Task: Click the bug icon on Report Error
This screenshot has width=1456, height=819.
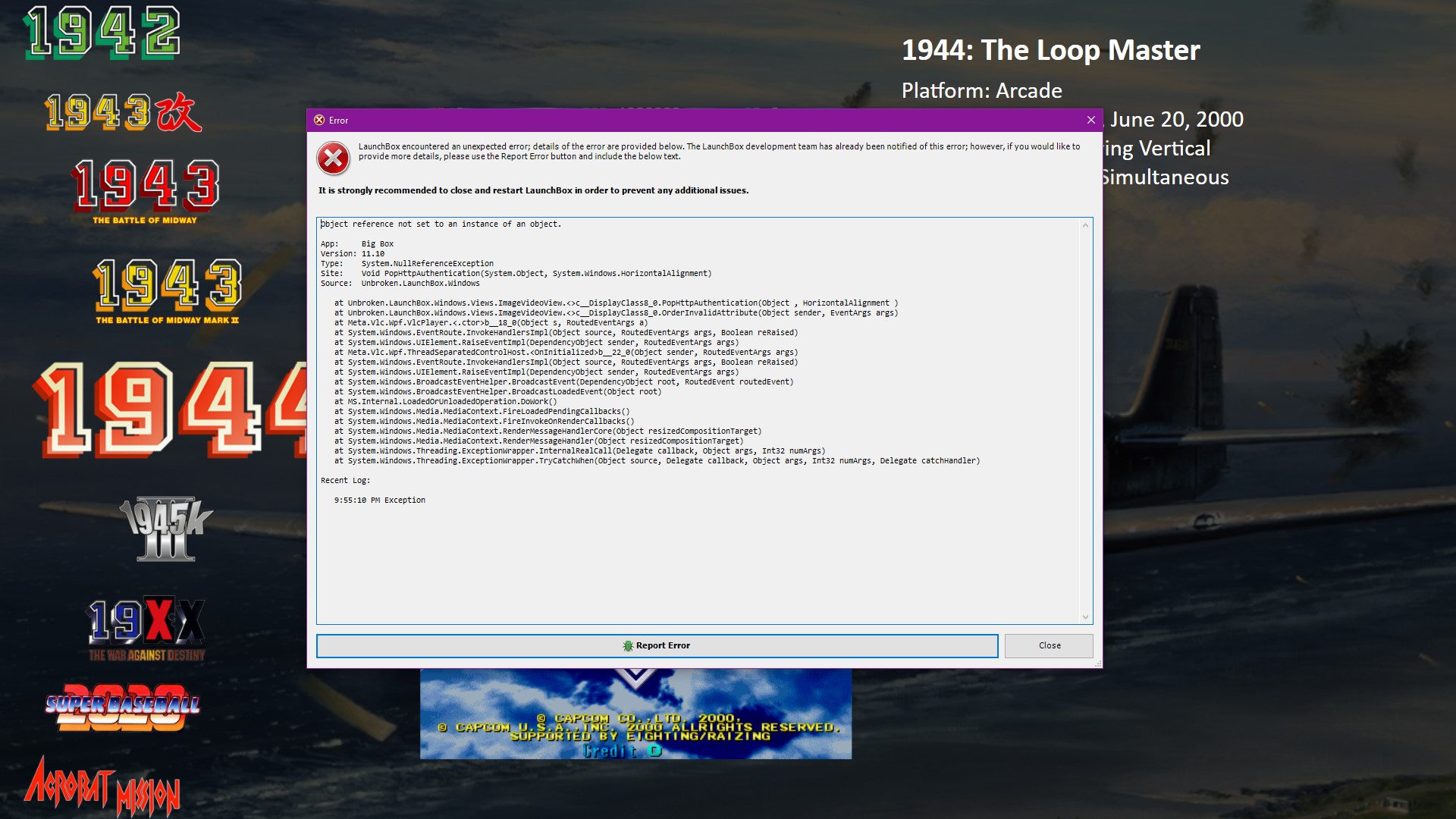Action: 628,645
